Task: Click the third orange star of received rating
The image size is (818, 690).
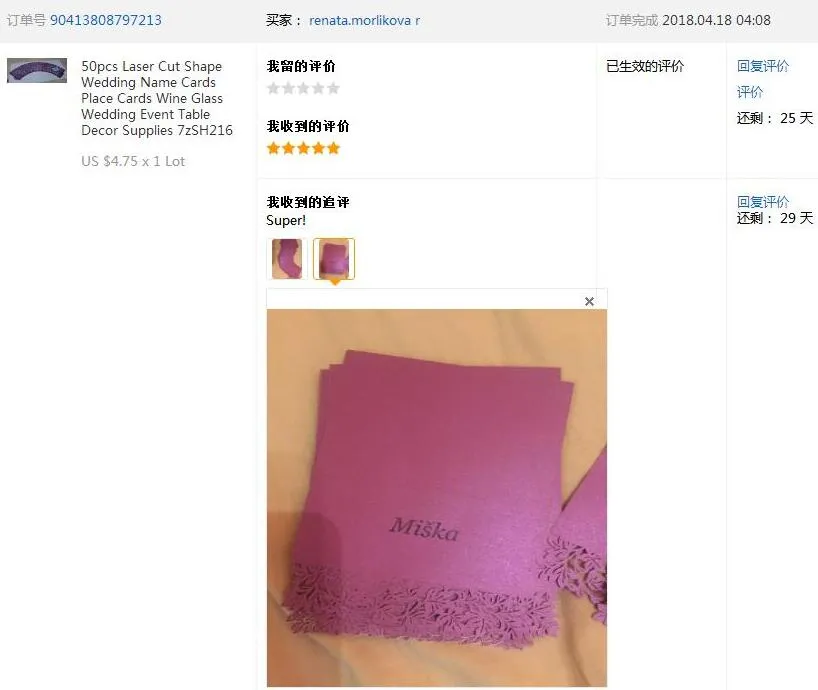Action: pyautogui.click(x=303, y=149)
